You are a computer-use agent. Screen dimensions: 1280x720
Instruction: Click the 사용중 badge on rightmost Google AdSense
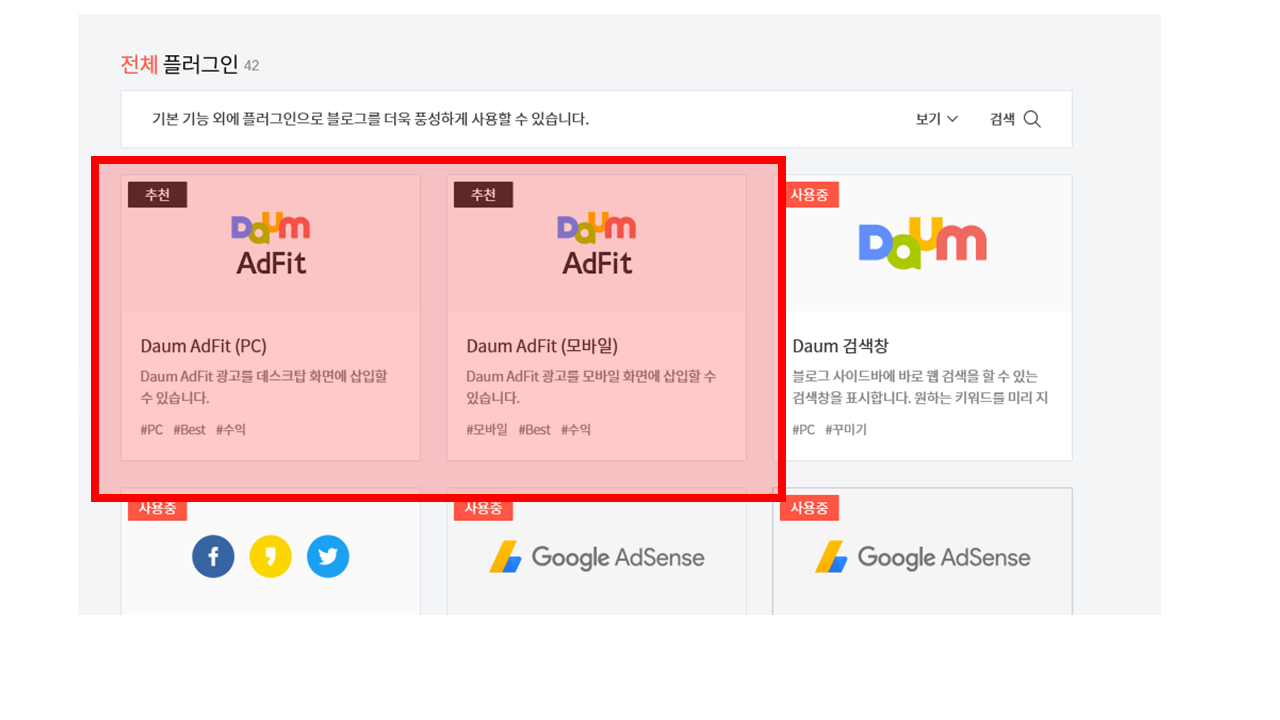[x=810, y=509]
